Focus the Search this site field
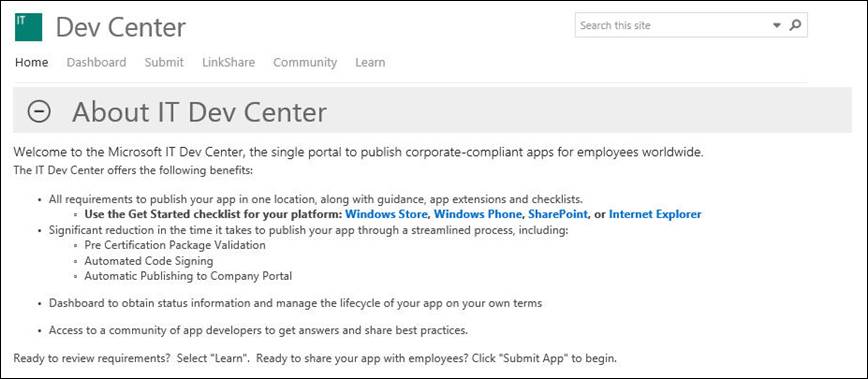Screen dimensions: 868x379 pos(673,25)
